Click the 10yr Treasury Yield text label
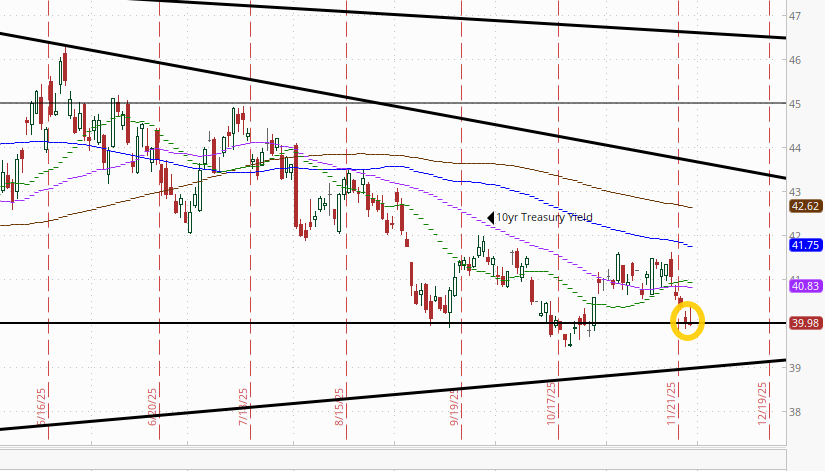Screen dimensions: 825x471 click(x=544, y=217)
